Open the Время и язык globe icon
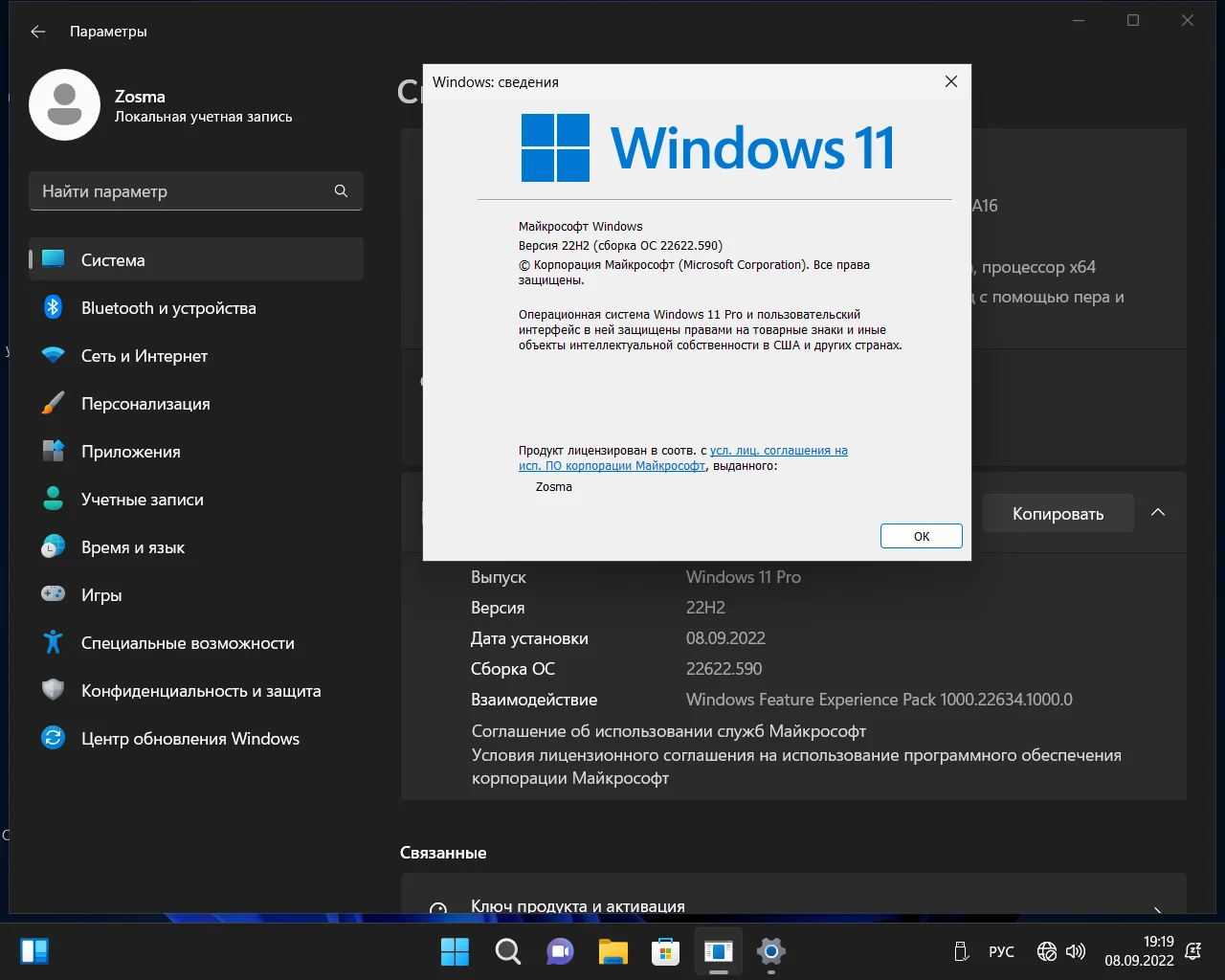1225x980 pixels. tap(54, 546)
